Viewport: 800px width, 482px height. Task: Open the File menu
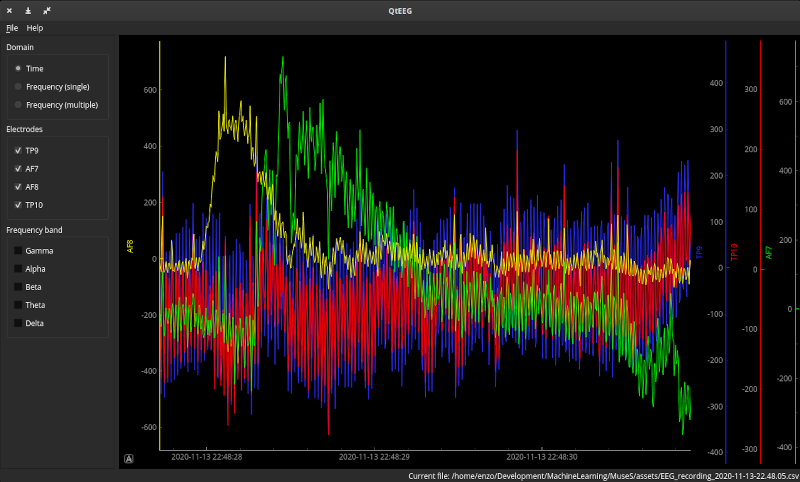point(12,28)
